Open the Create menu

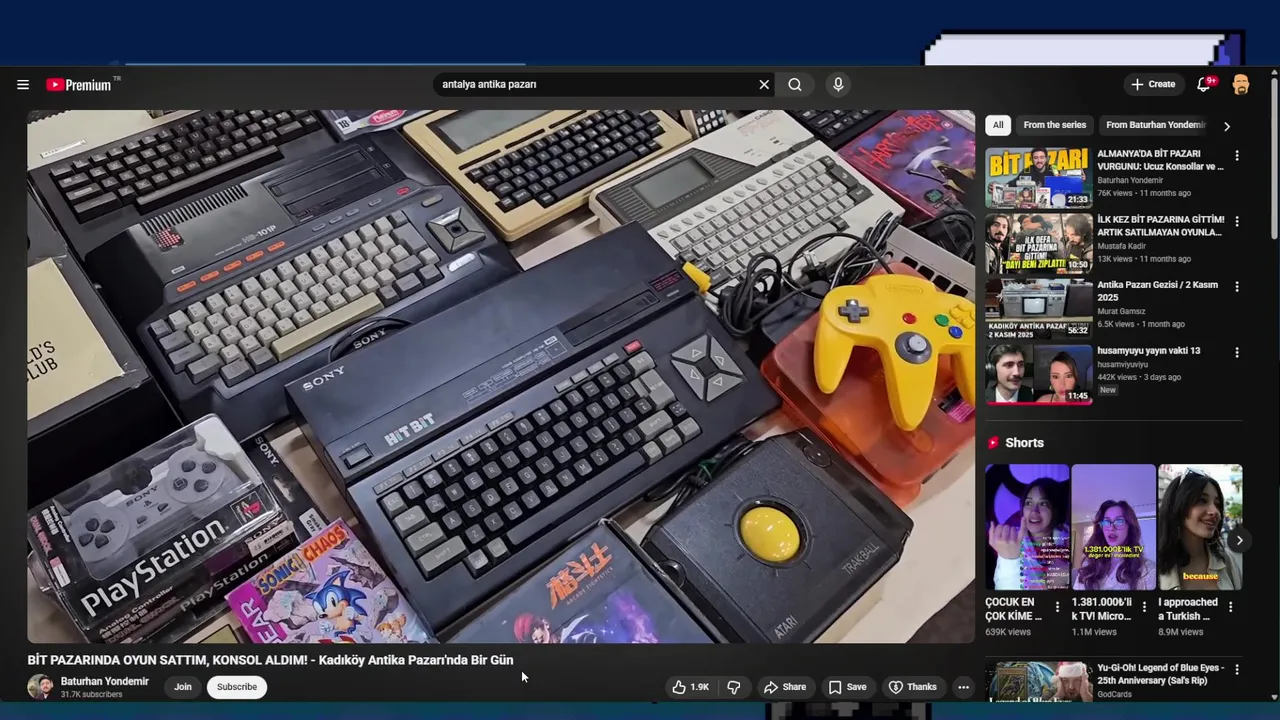(1153, 85)
